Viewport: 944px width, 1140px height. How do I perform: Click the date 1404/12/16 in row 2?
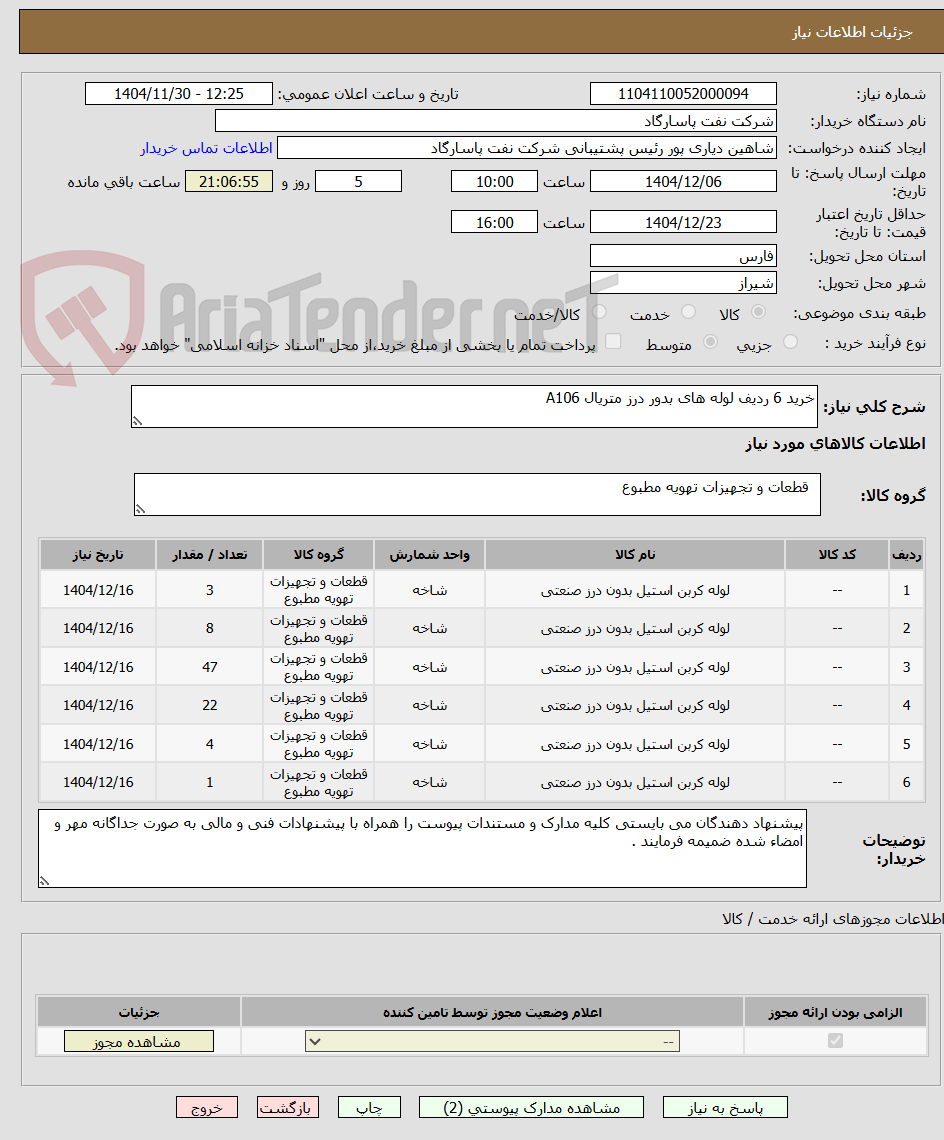[98, 628]
